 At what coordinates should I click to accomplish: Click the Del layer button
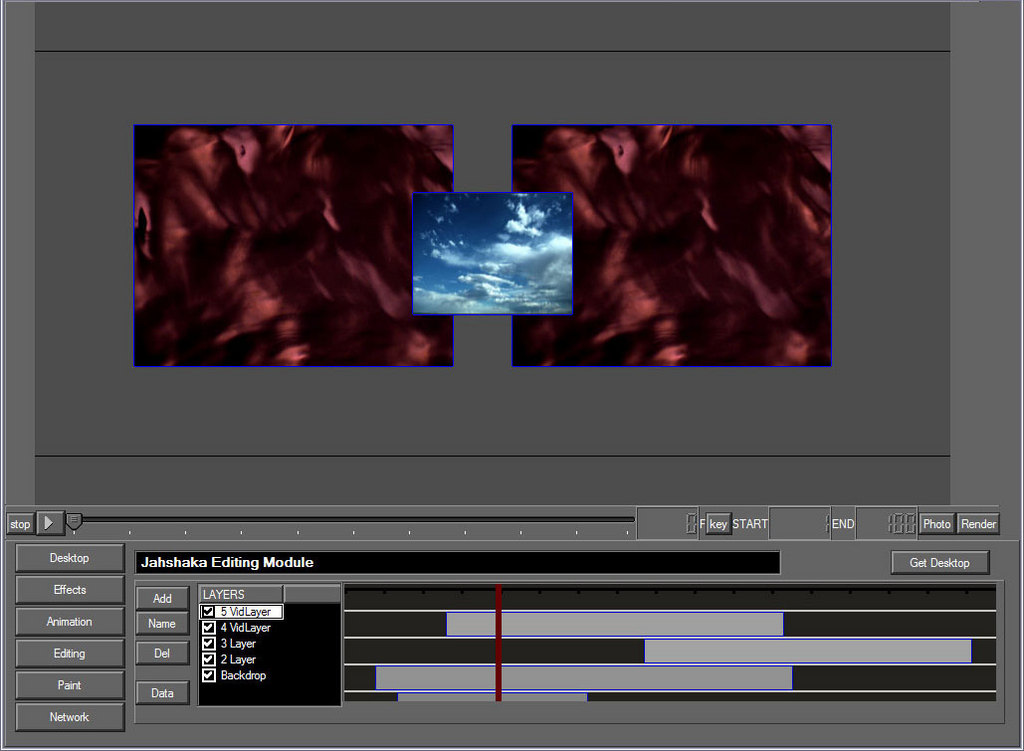click(x=162, y=654)
